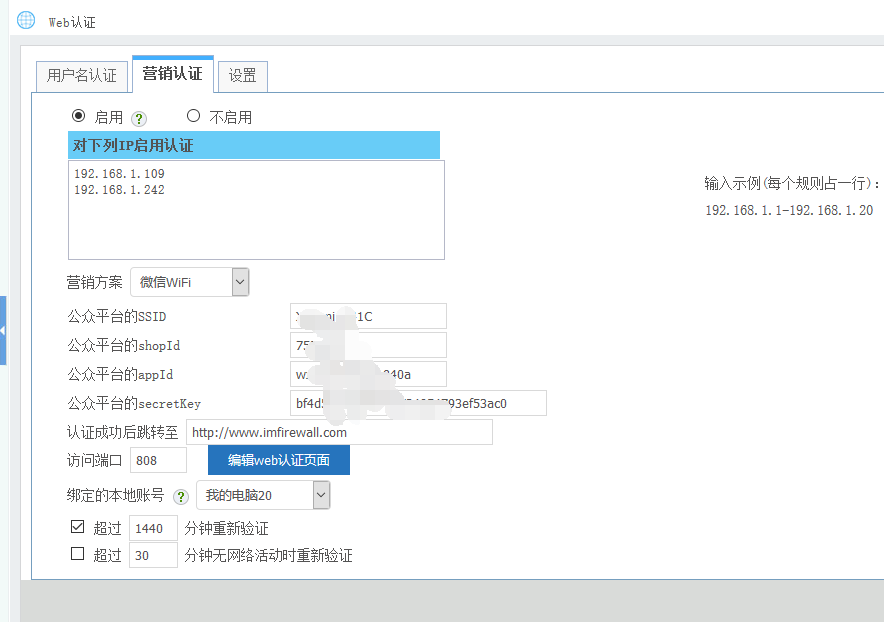
Task: Select the 不启用 radio button
Action: [x=194, y=116]
